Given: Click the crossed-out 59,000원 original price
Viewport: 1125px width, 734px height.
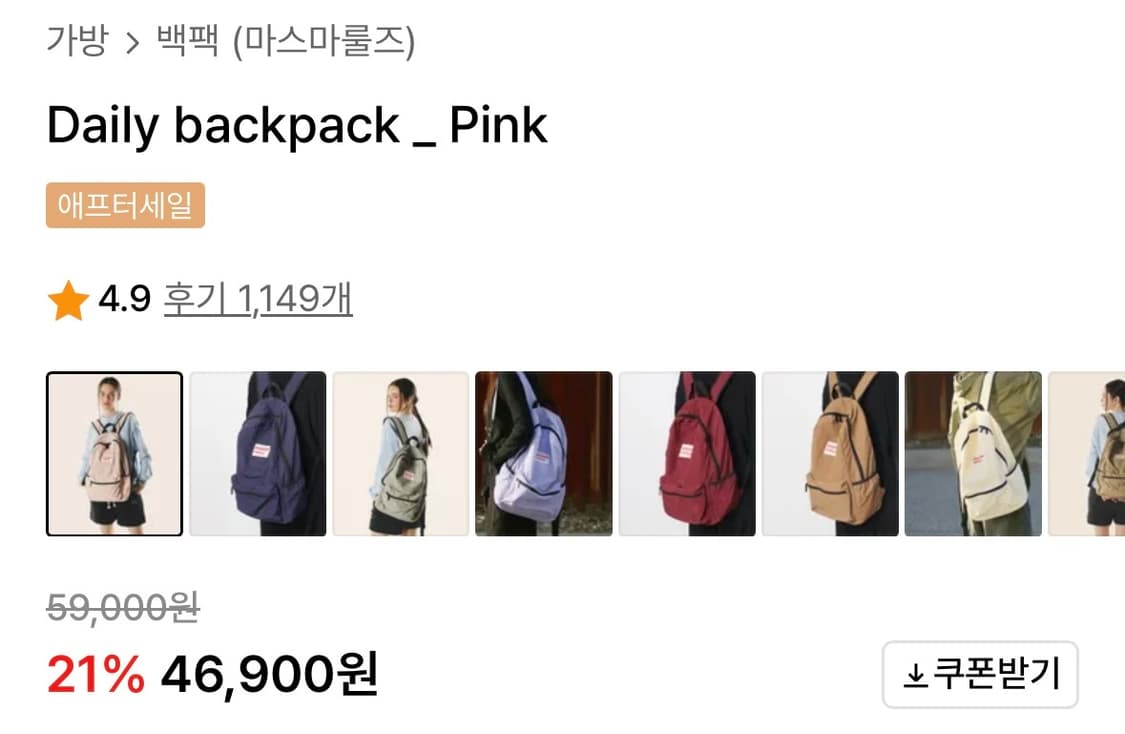Looking at the screenshot, I should pyautogui.click(x=123, y=608).
